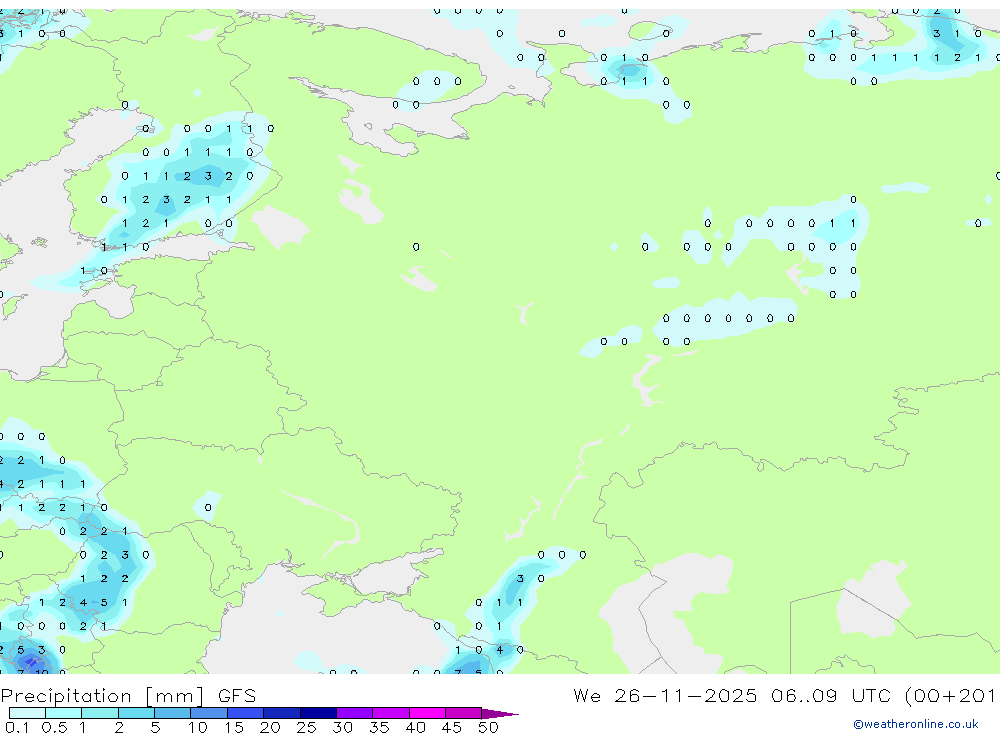Click the legend scale label '0.1'
The width and height of the screenshot is (1000, 733).
[17, 727]
